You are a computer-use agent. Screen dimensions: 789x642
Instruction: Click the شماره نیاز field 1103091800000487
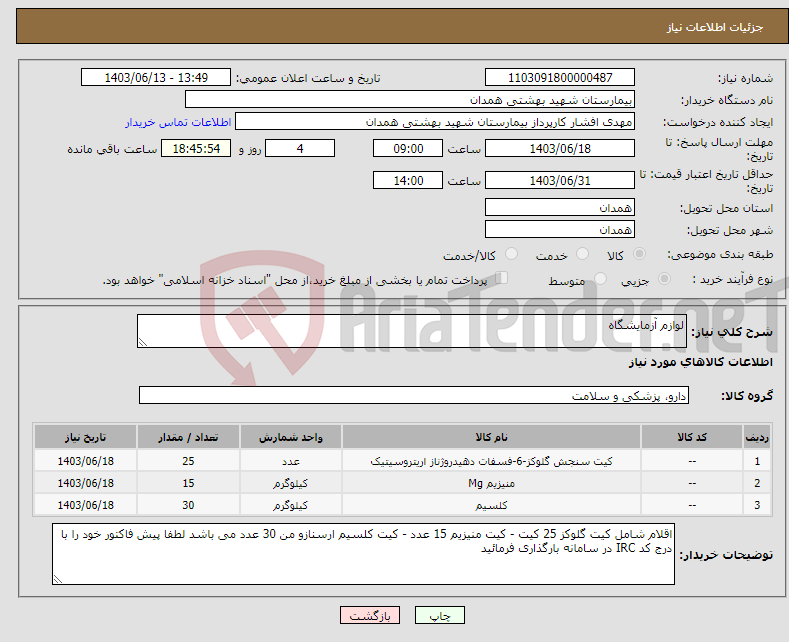560,77
